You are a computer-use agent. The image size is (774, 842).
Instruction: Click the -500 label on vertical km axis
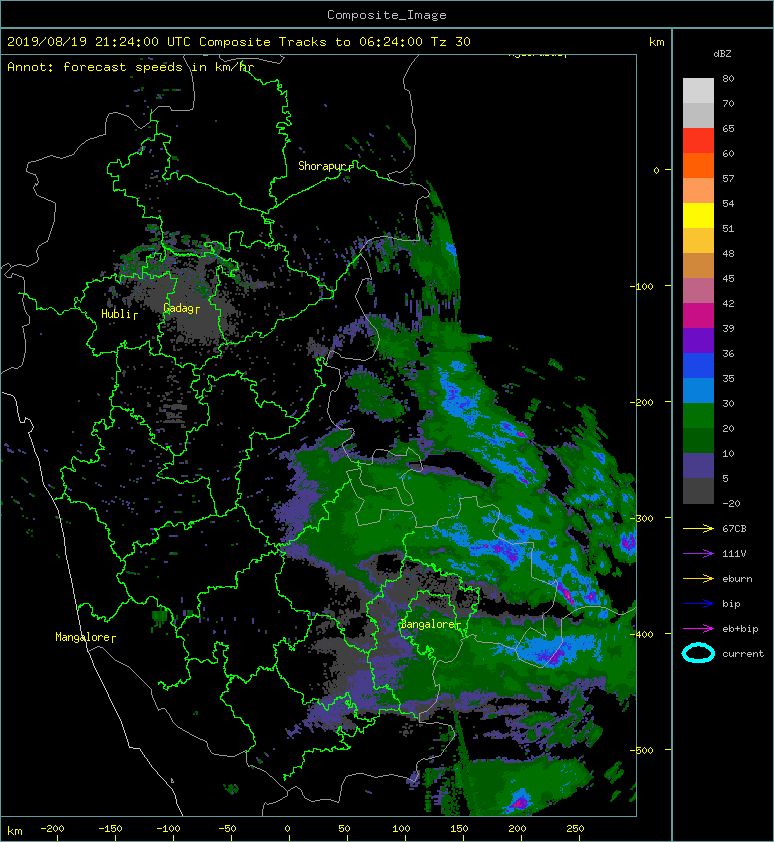pos(641,750)
